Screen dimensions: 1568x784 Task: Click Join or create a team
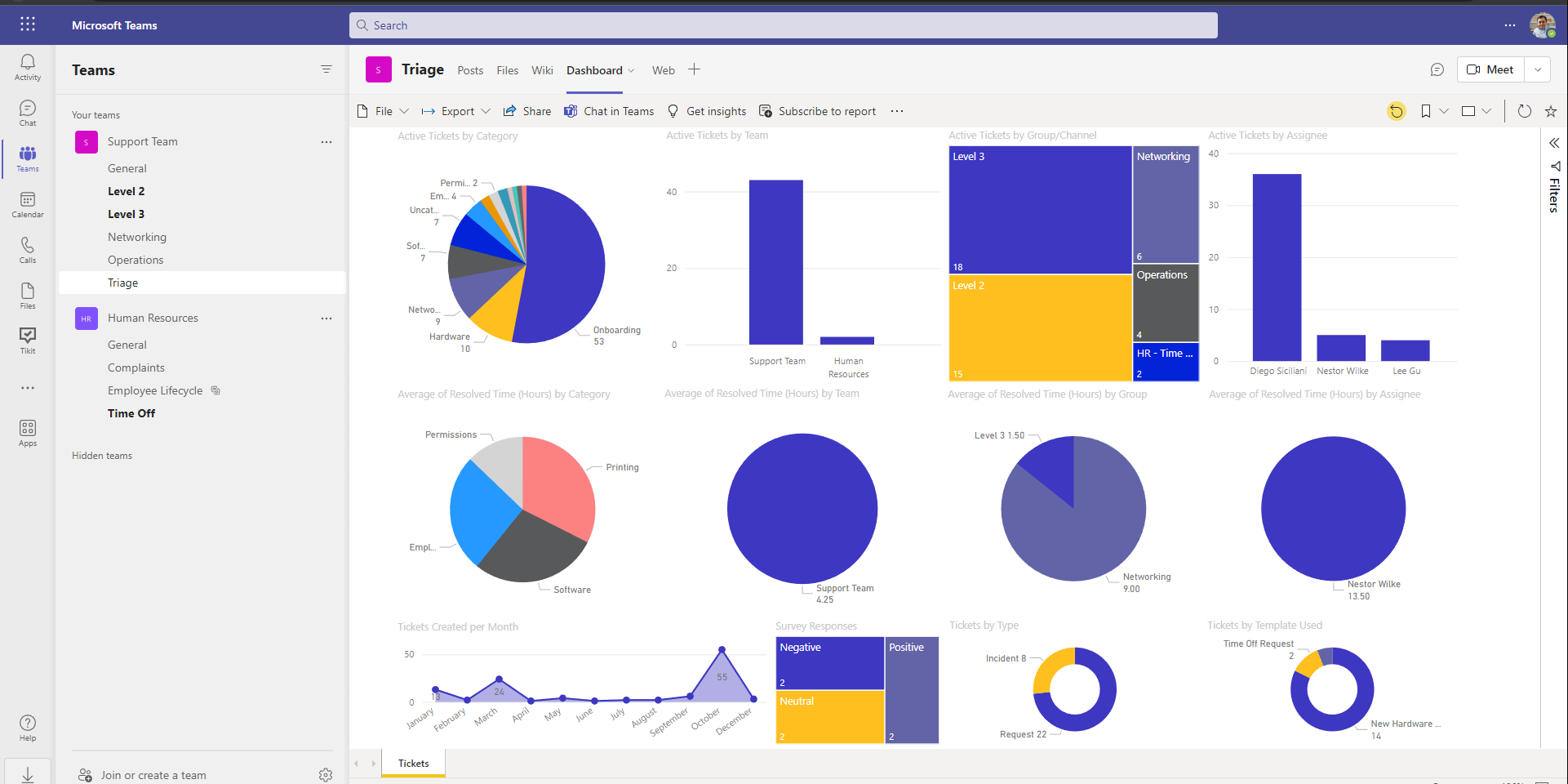(152, 774)
